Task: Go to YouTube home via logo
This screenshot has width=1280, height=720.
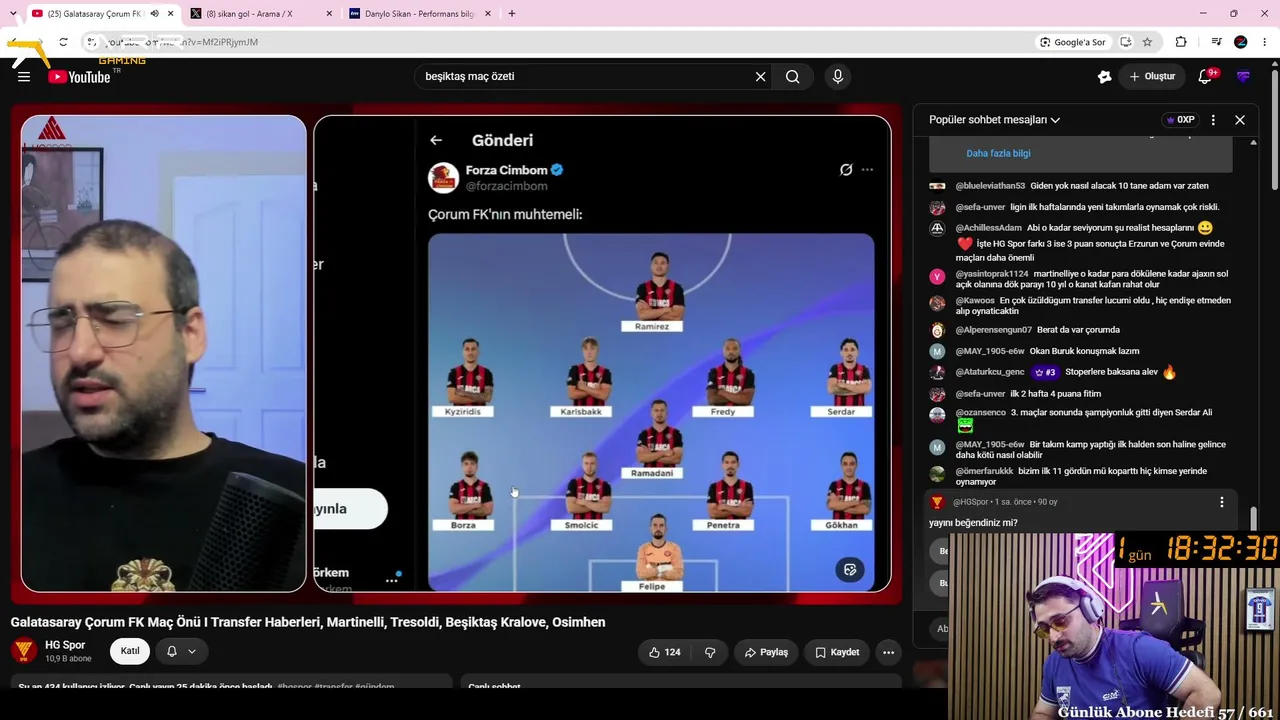Action: (79, 76)
